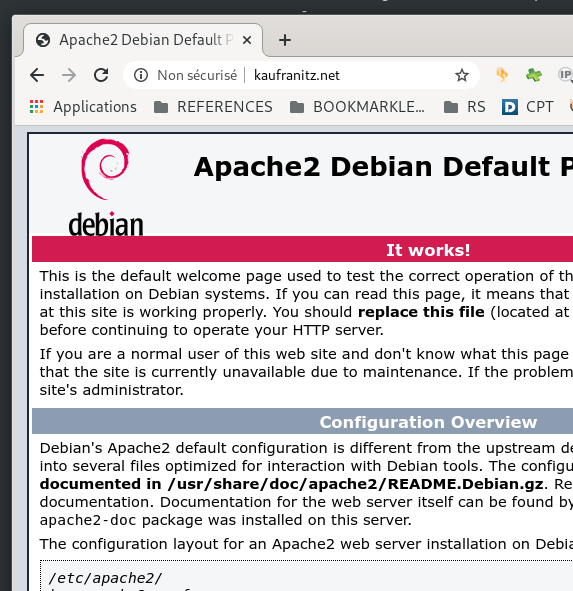Open site information icon beside Non sécurisé
Image resolution: width=573 pixels, height=591 pixels.
tap(141, 75)
